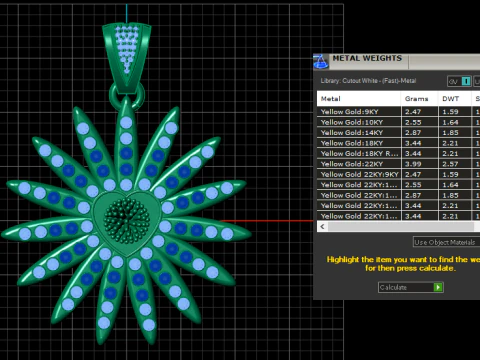Click Use Object Materials button
The width and height of the screenshot is (480, 360).
446,242
